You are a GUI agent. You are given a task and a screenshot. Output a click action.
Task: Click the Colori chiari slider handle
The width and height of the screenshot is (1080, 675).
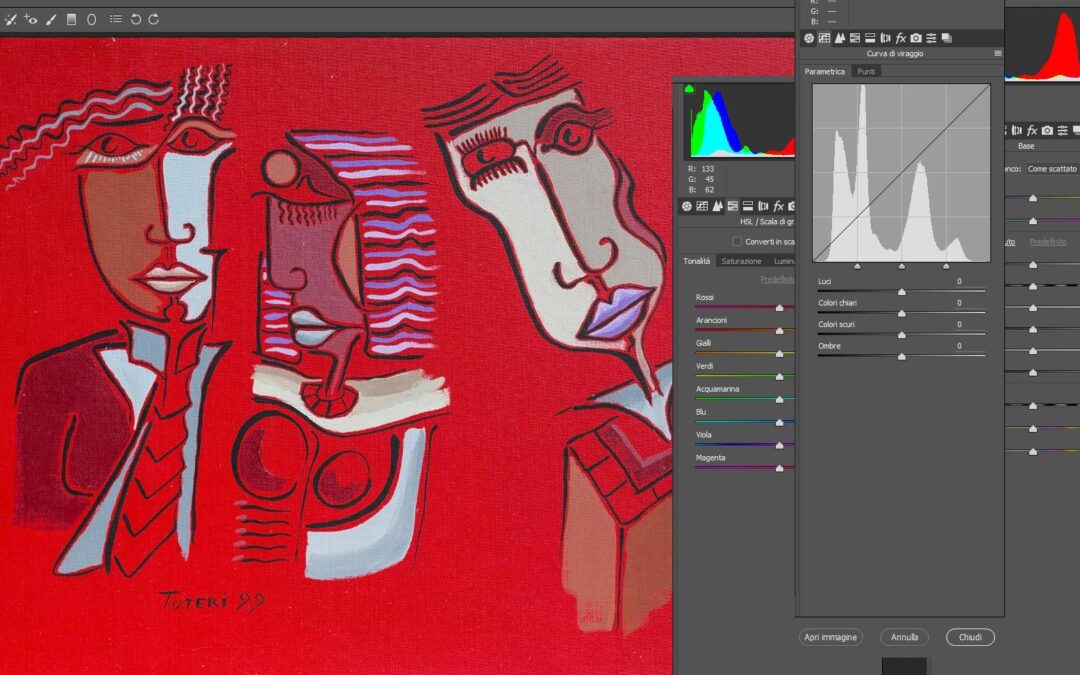pyautogui.click(x=902, y=313)
